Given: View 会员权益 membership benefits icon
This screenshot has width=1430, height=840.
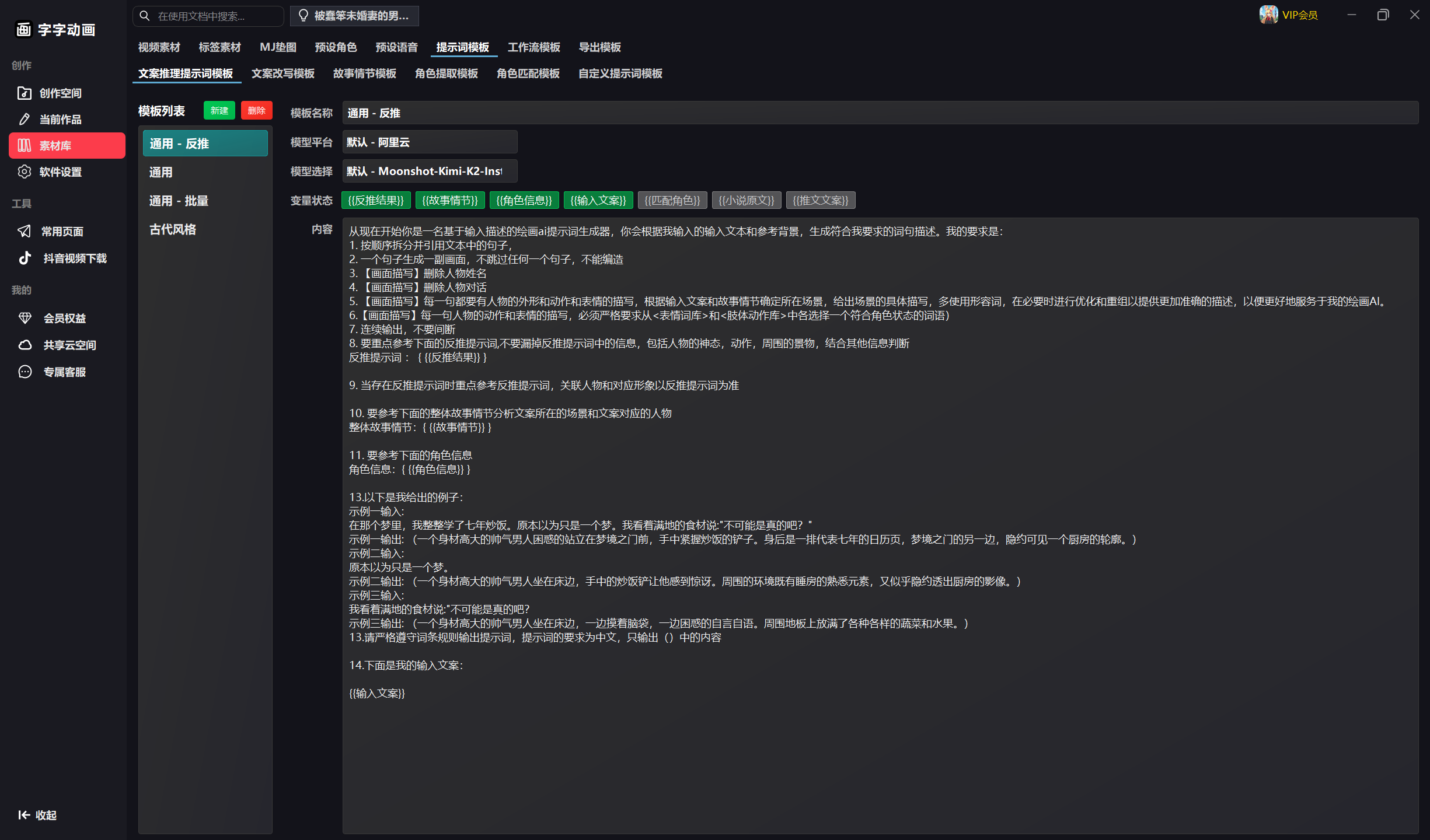Looking at the screenshot, I should tap(25, 318).
